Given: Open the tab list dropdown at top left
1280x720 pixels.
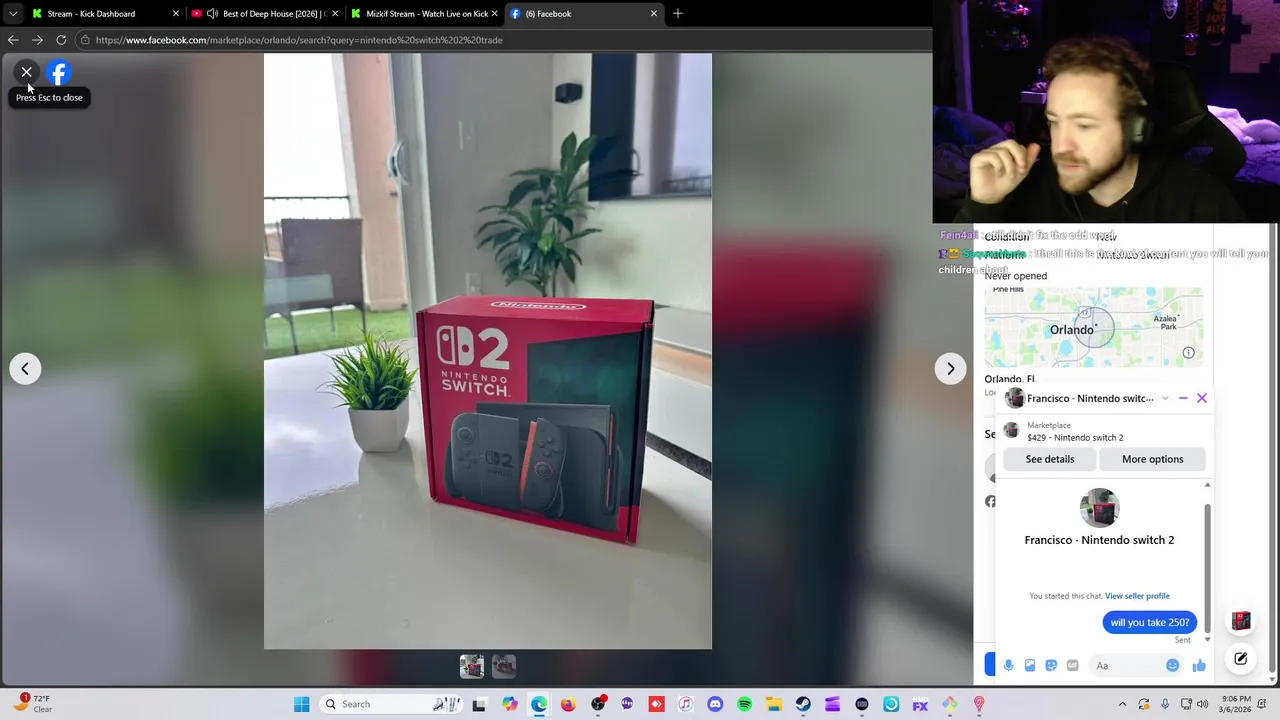Looking at the screenshot, I should (12, 14).
